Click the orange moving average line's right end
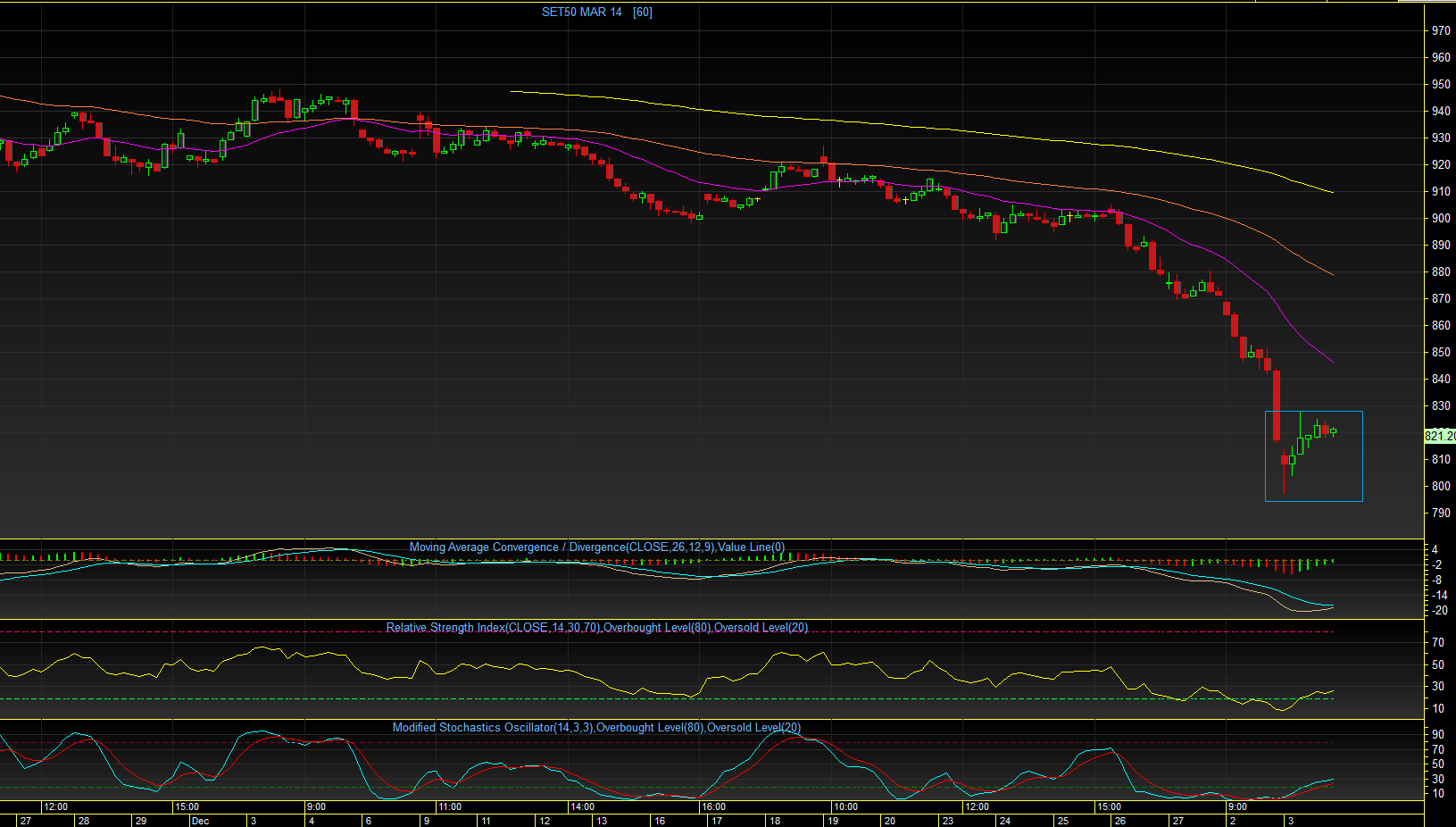The image size is (1456, 827). pyautogui.click(x=1332, y=274)
